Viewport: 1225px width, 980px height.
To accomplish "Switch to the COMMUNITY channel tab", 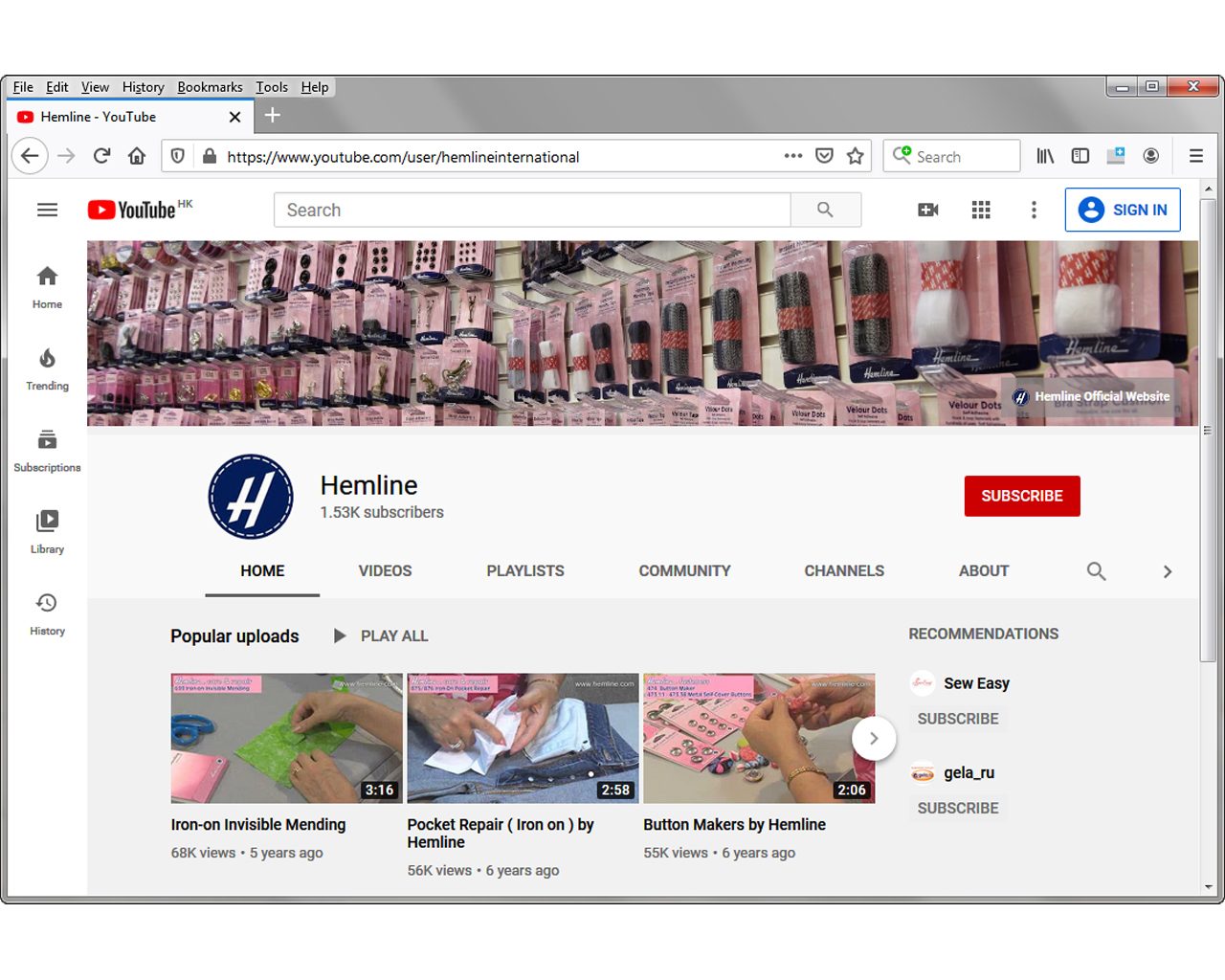I will (684, 571).
